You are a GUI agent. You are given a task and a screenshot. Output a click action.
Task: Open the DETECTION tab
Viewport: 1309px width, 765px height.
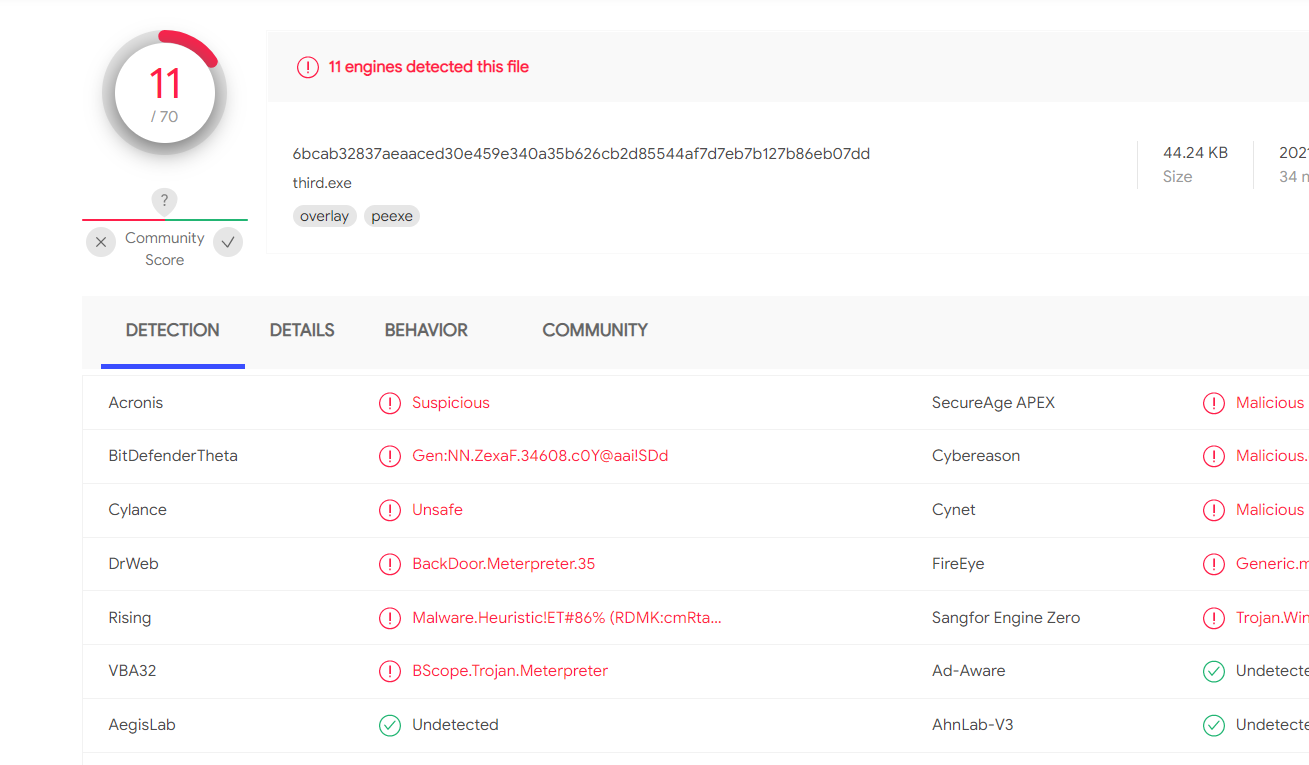[x=173, y=330]
